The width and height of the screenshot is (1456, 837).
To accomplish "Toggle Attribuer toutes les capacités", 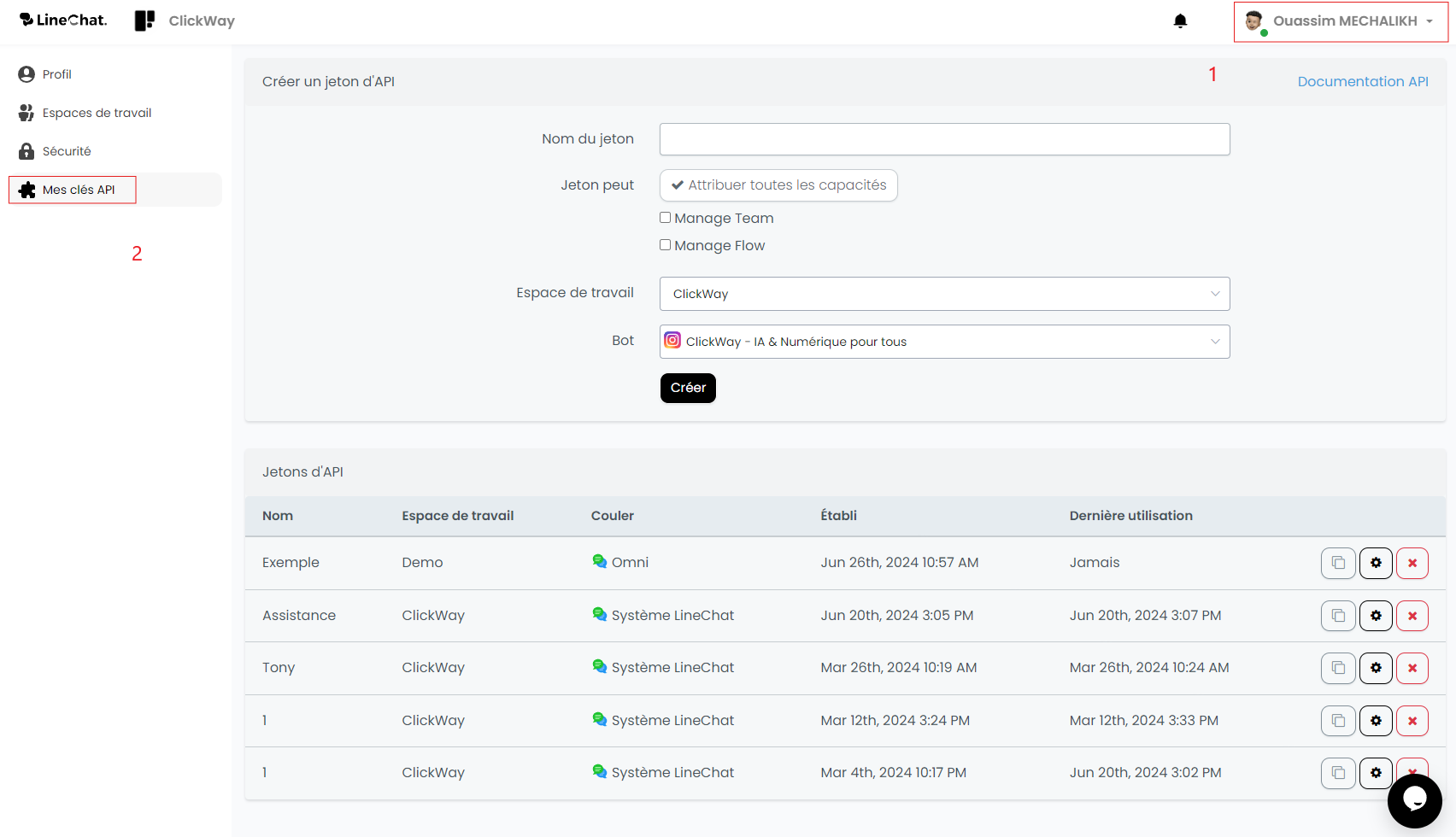I will point(778,185).
